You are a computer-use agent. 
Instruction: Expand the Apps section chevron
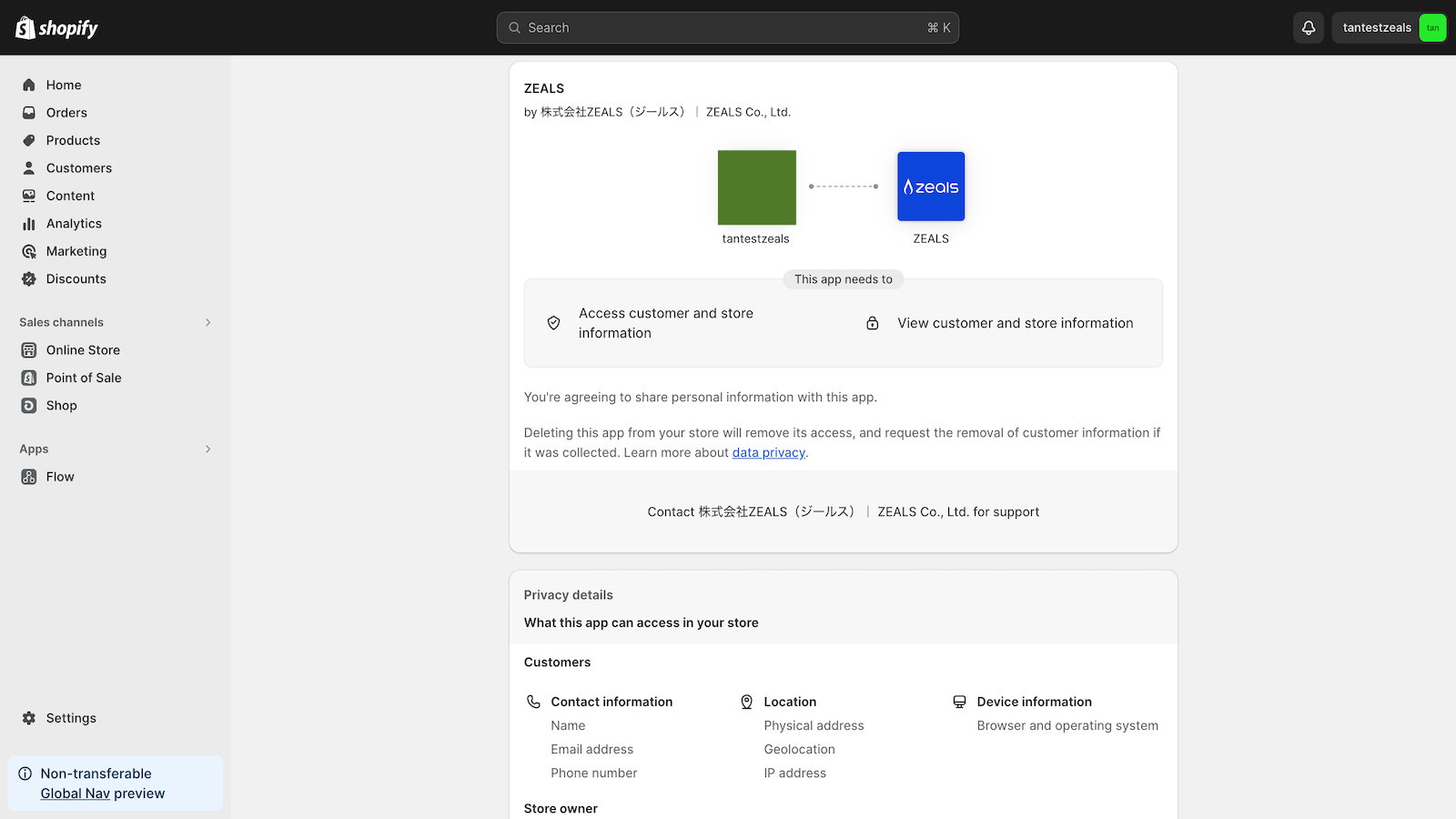click(208, 449)
